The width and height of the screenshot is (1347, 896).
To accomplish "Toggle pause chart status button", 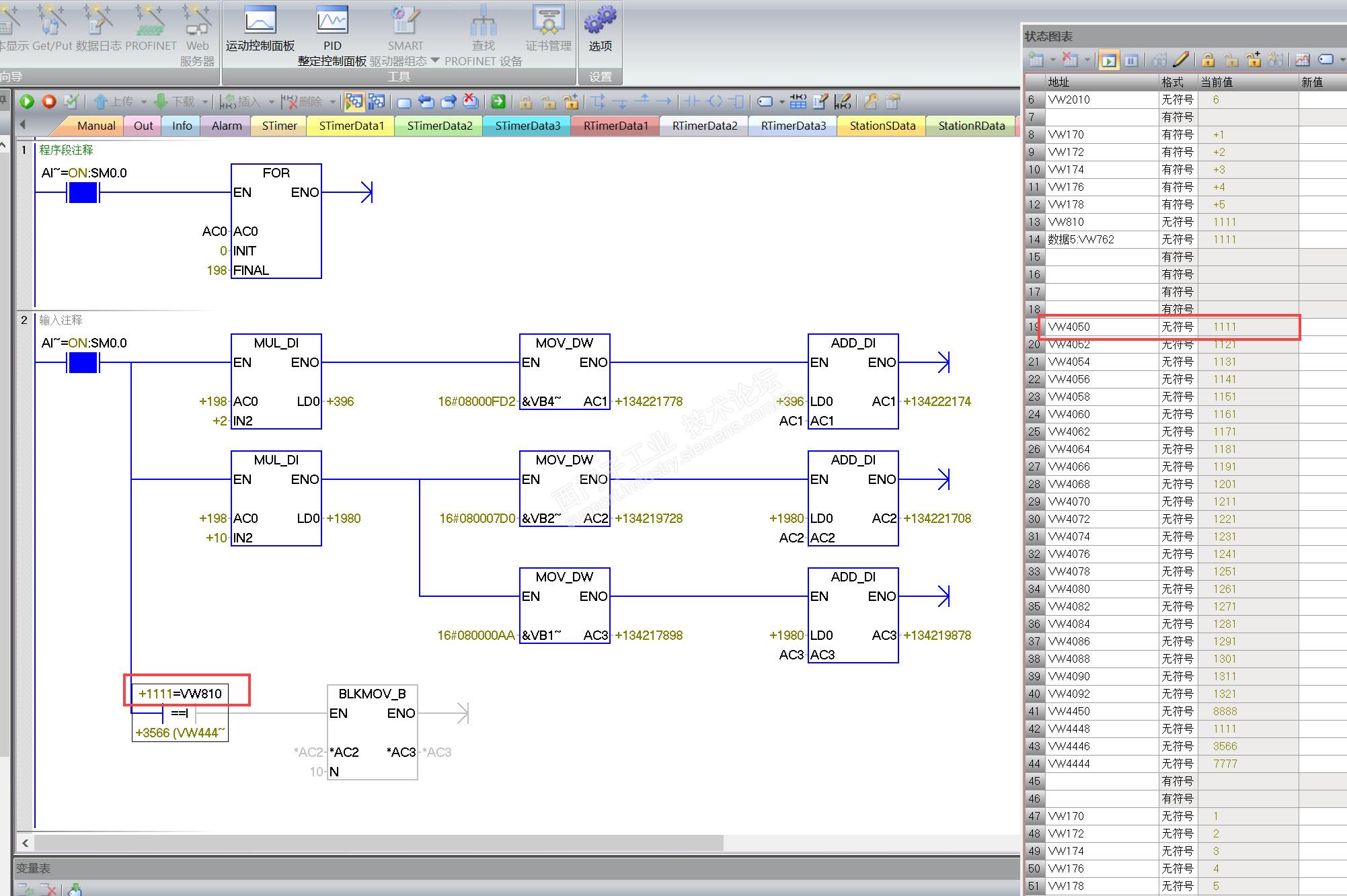I will (x=1131, y=60).
